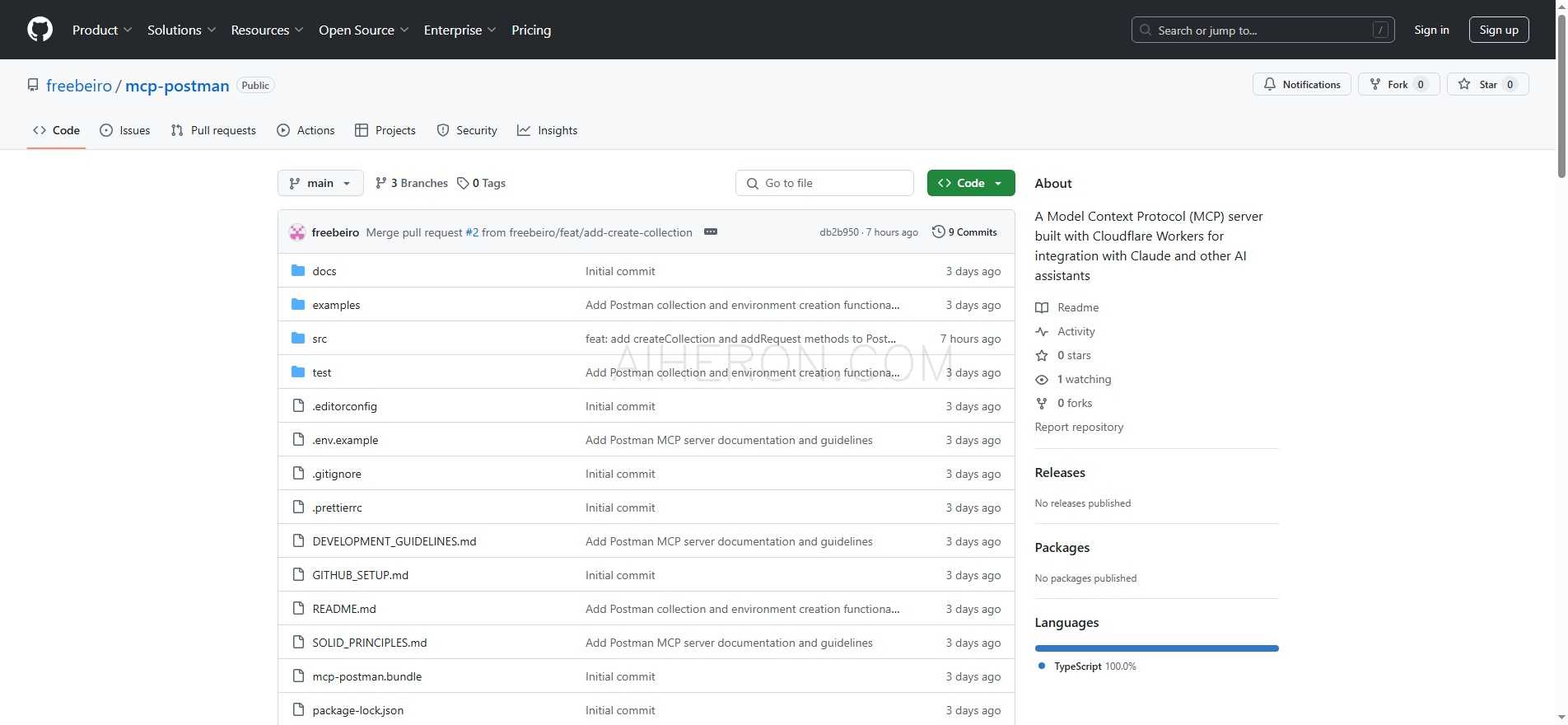The width and height of the screenshot is (1568, 725).
Task: Open the freebeiro user avatar
Action: click(297, 232)
